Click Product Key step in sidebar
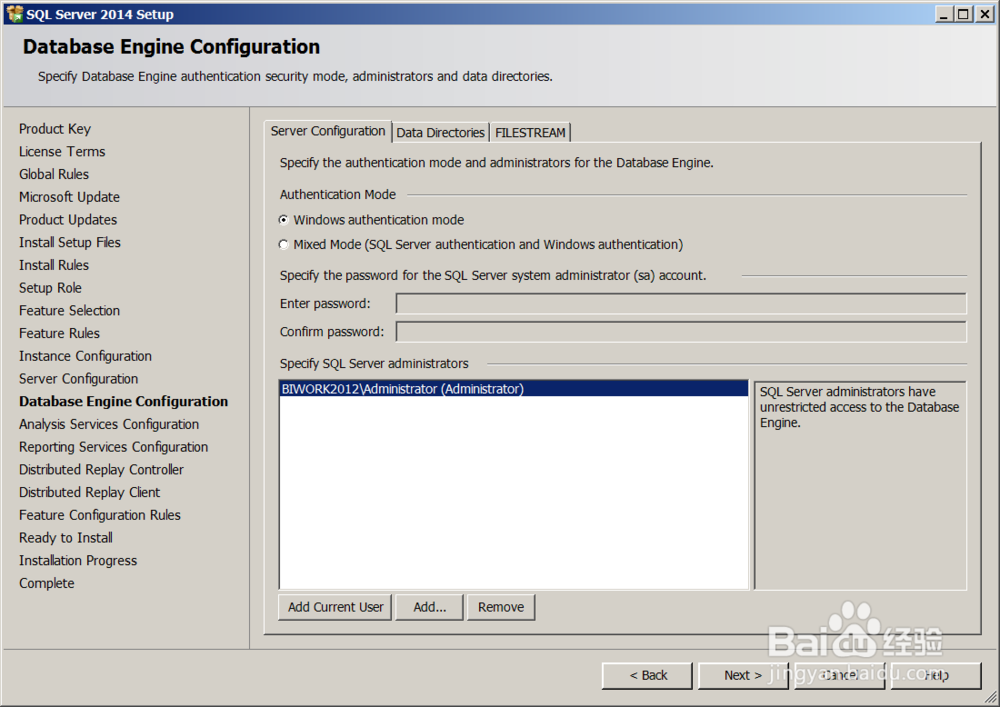Viewport: 1000px width, 707px height. (x=55, y=129)
